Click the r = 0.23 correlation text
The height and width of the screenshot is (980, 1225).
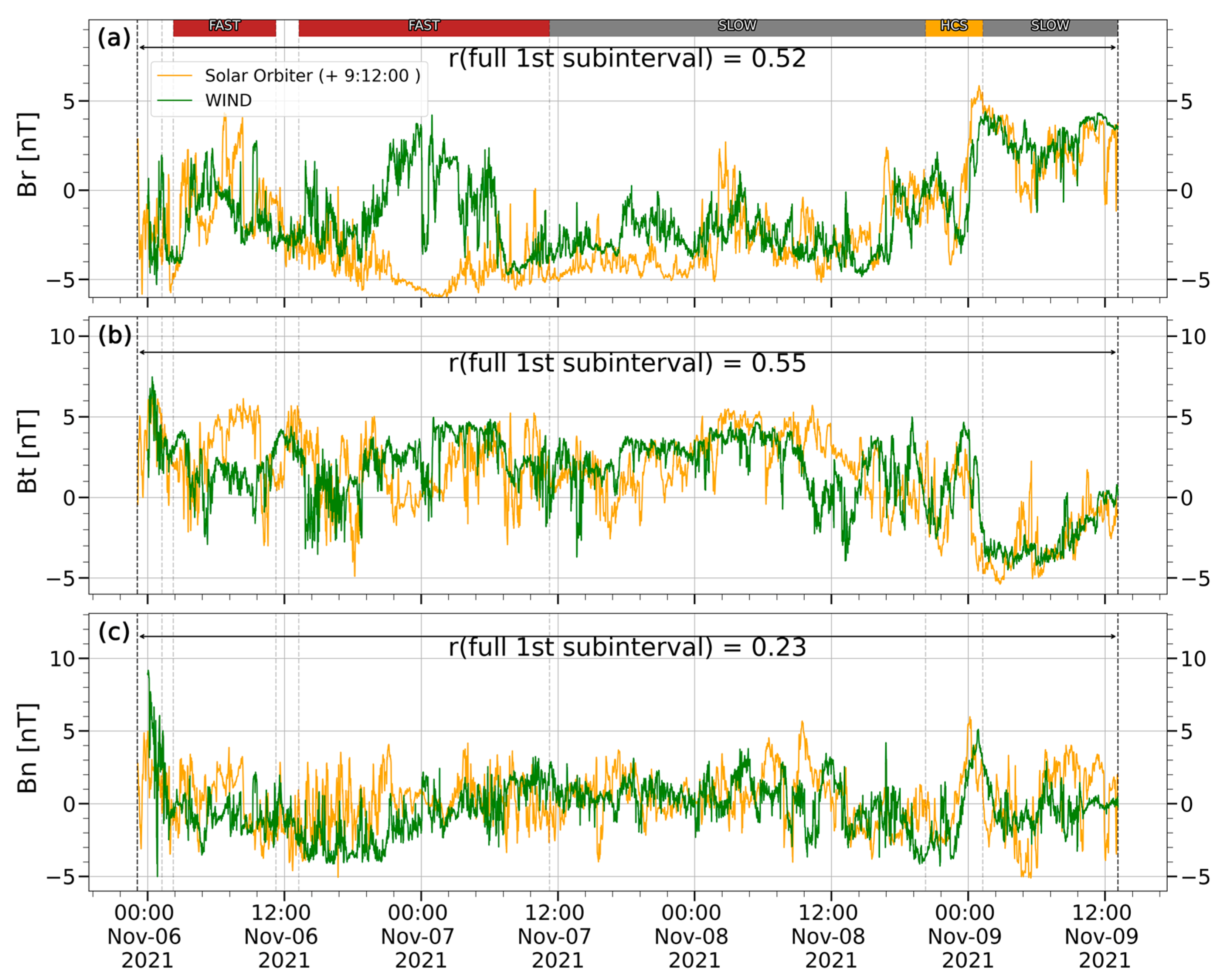627,647
